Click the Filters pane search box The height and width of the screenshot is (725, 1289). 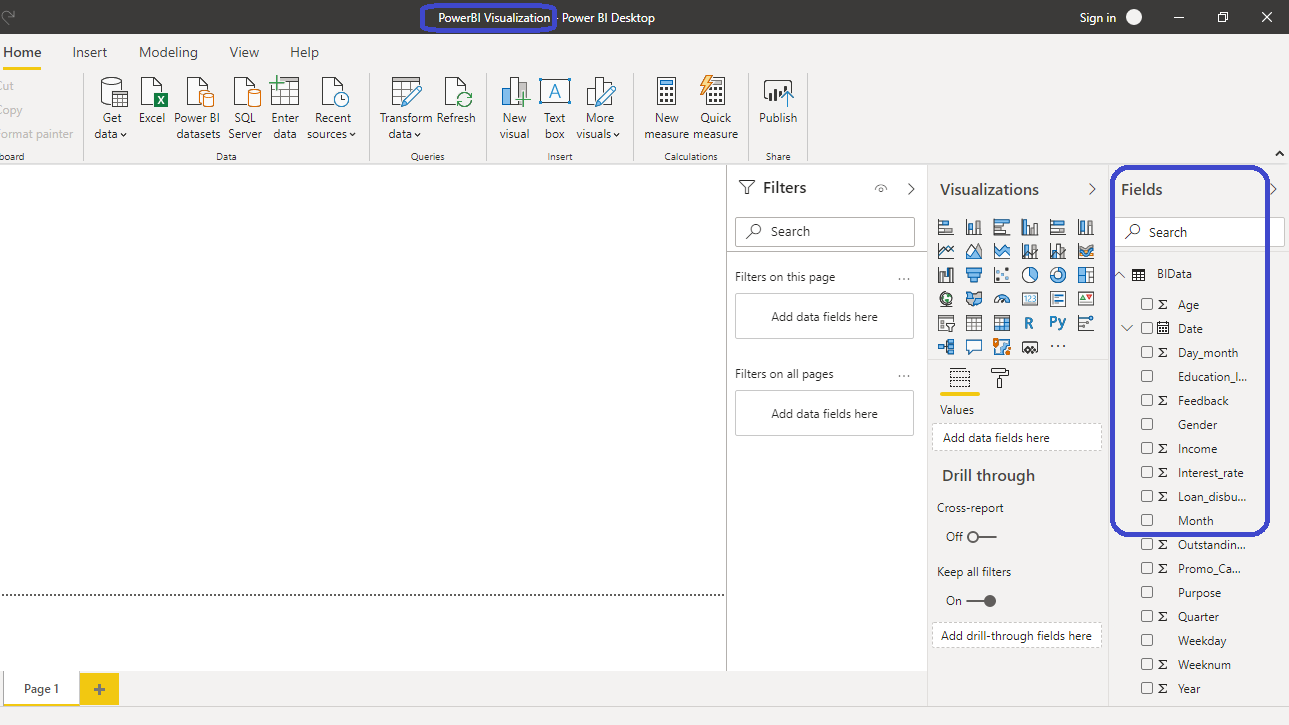(824, 232)
